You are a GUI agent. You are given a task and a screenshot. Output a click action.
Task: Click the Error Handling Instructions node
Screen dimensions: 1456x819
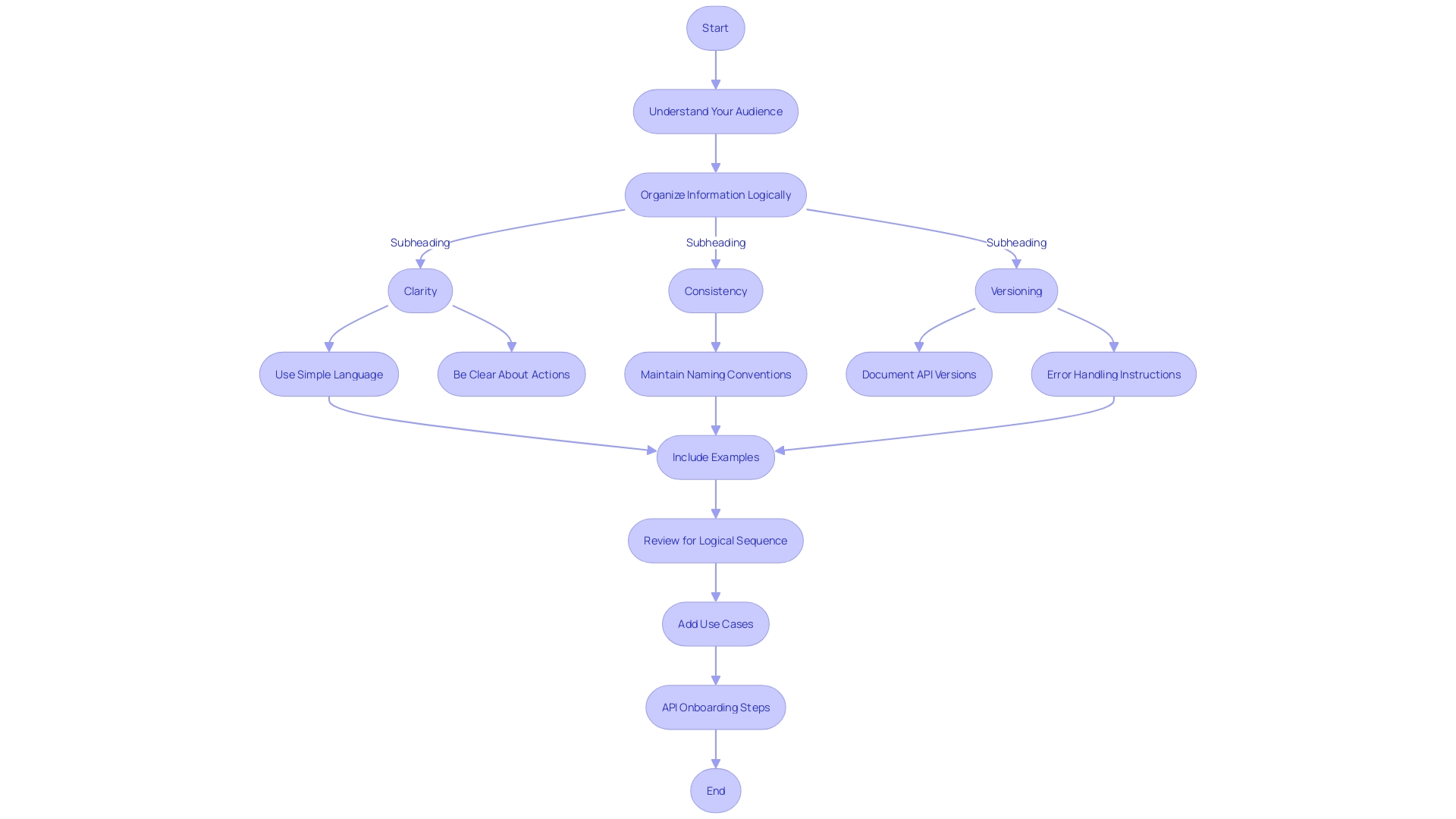1113,374
